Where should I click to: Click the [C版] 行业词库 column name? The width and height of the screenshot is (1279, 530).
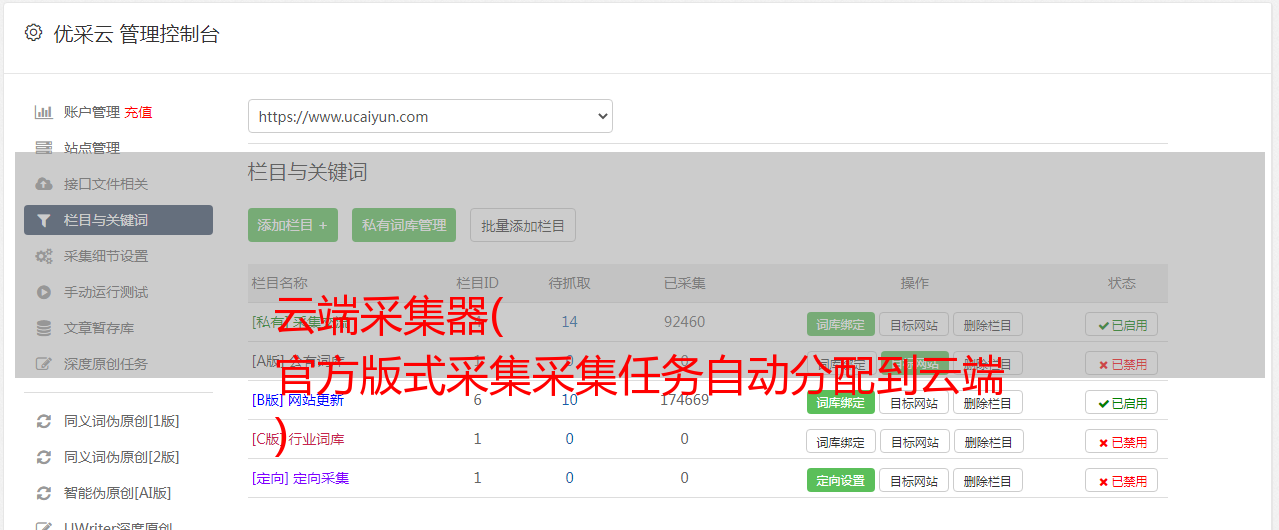[x=297, y=439]
